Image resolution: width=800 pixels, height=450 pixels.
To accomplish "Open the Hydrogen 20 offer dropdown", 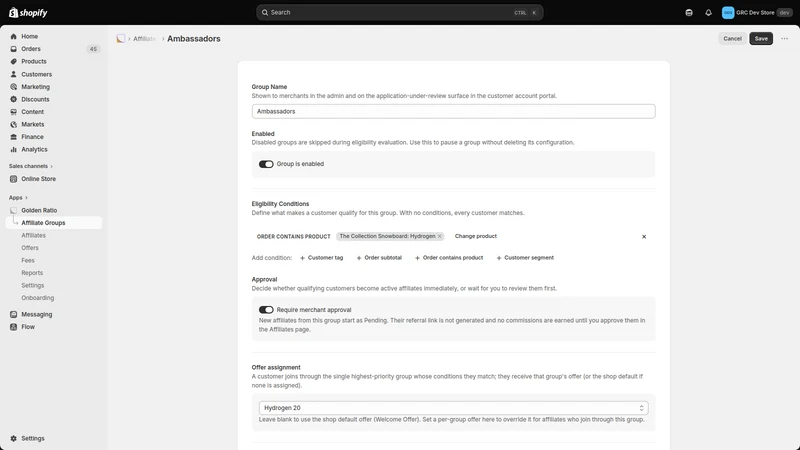I will click(x=453, y=408).
